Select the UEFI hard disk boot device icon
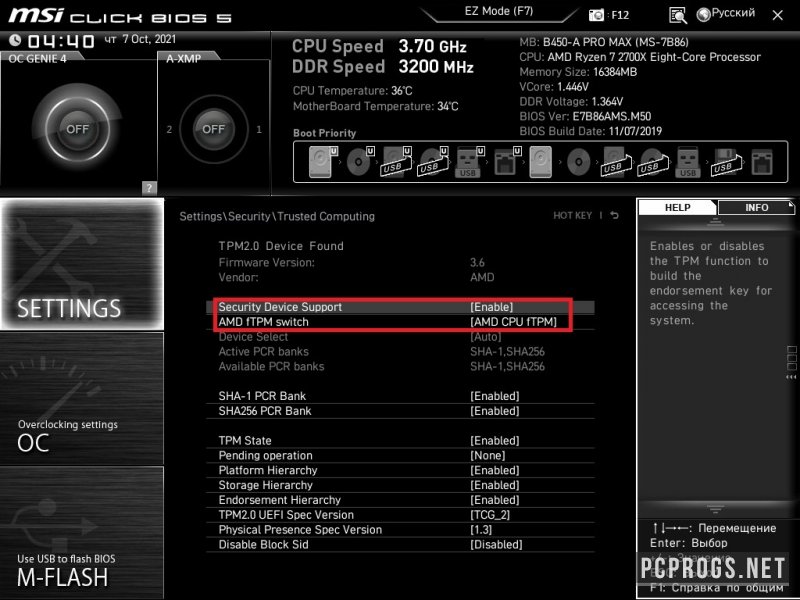The image size is (800, 600). pos(322,162)
